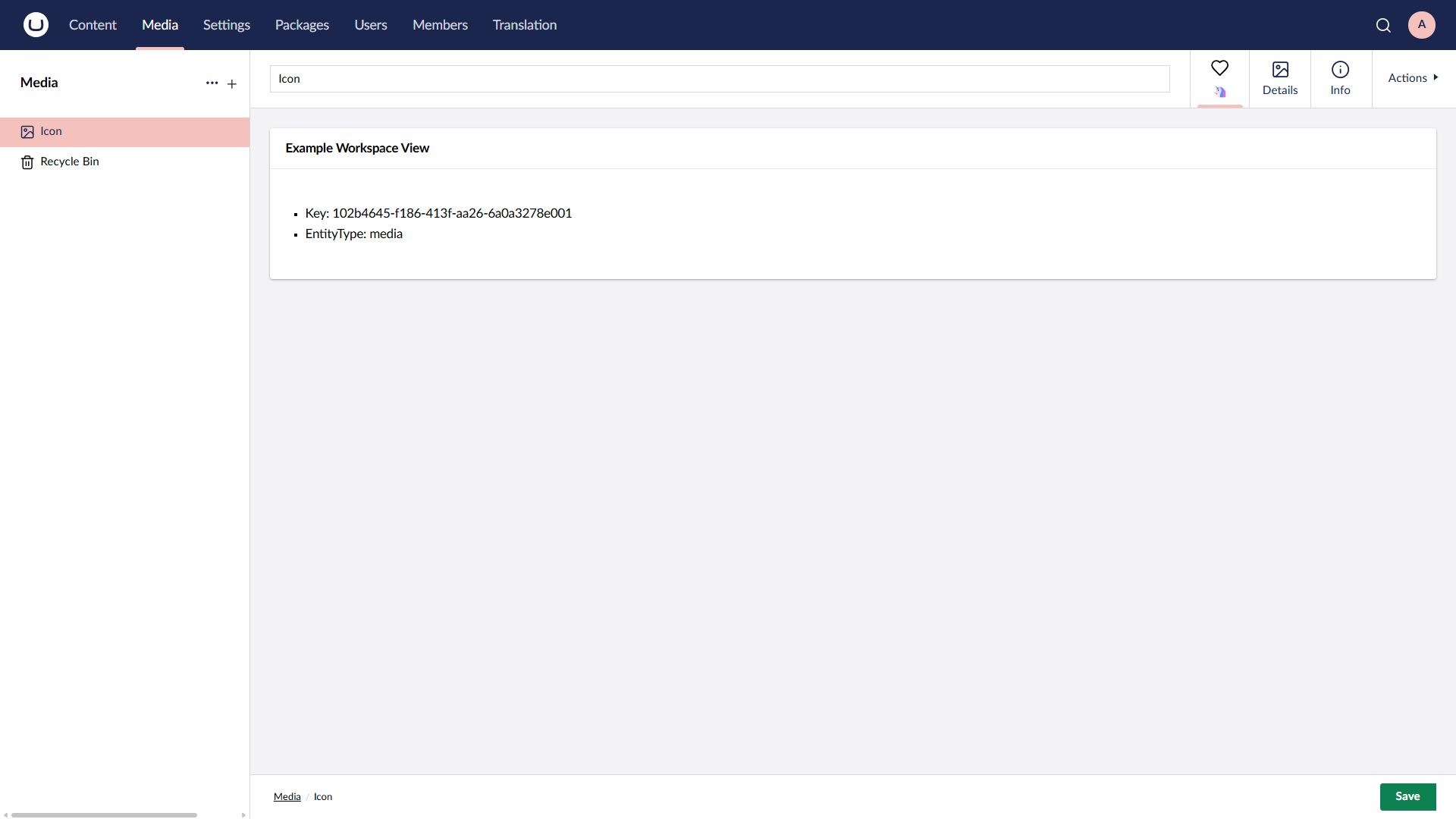Screen dimensions: 1456x819
Task: Switch to the Info tab
Action: pyautogui.click(x=1340, y=78)
